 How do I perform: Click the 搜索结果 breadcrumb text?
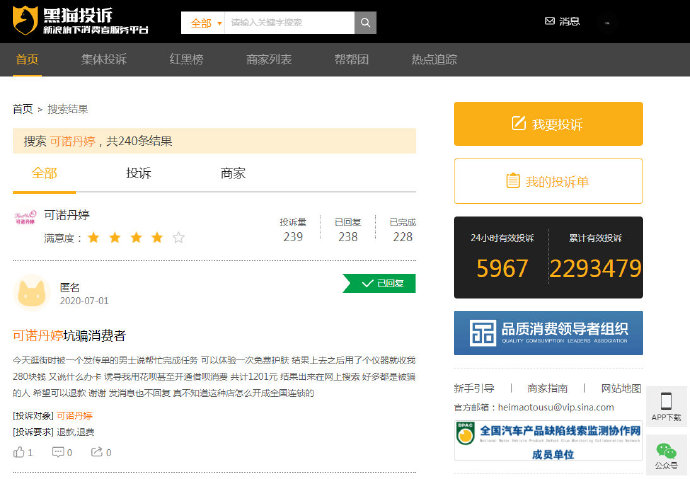68,109
